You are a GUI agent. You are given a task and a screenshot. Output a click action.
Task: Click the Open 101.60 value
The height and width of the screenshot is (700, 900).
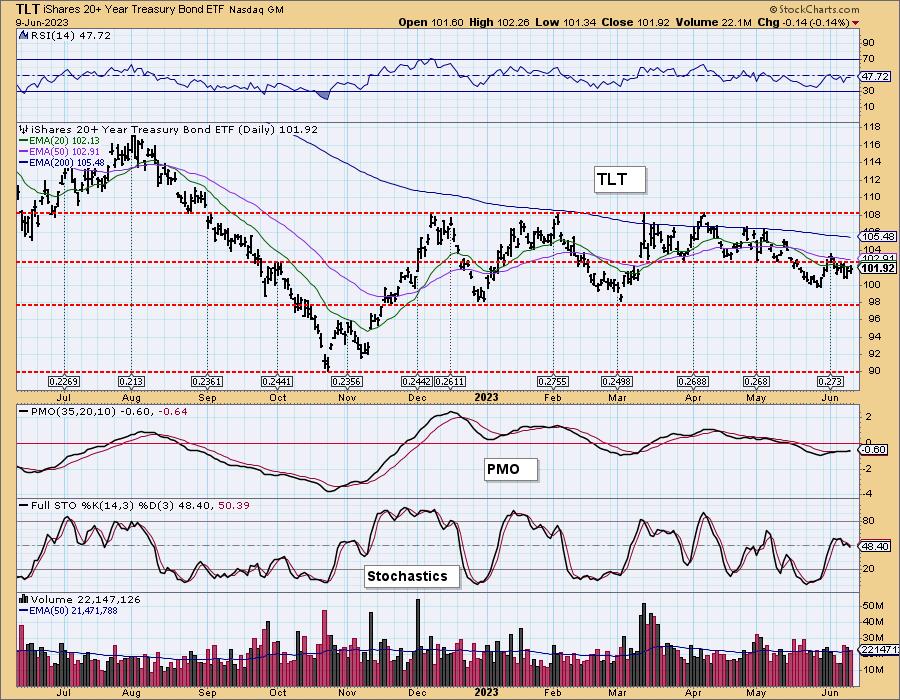[x=432, y=22]
